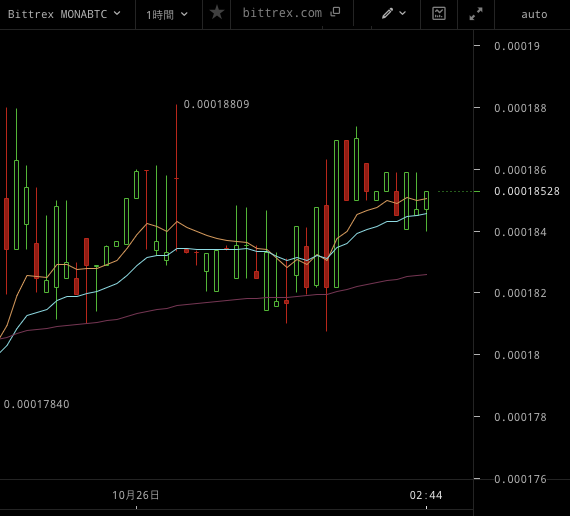Open the pencil drawing tools icon
The image size is (570, 516).
tap(387, 13)
